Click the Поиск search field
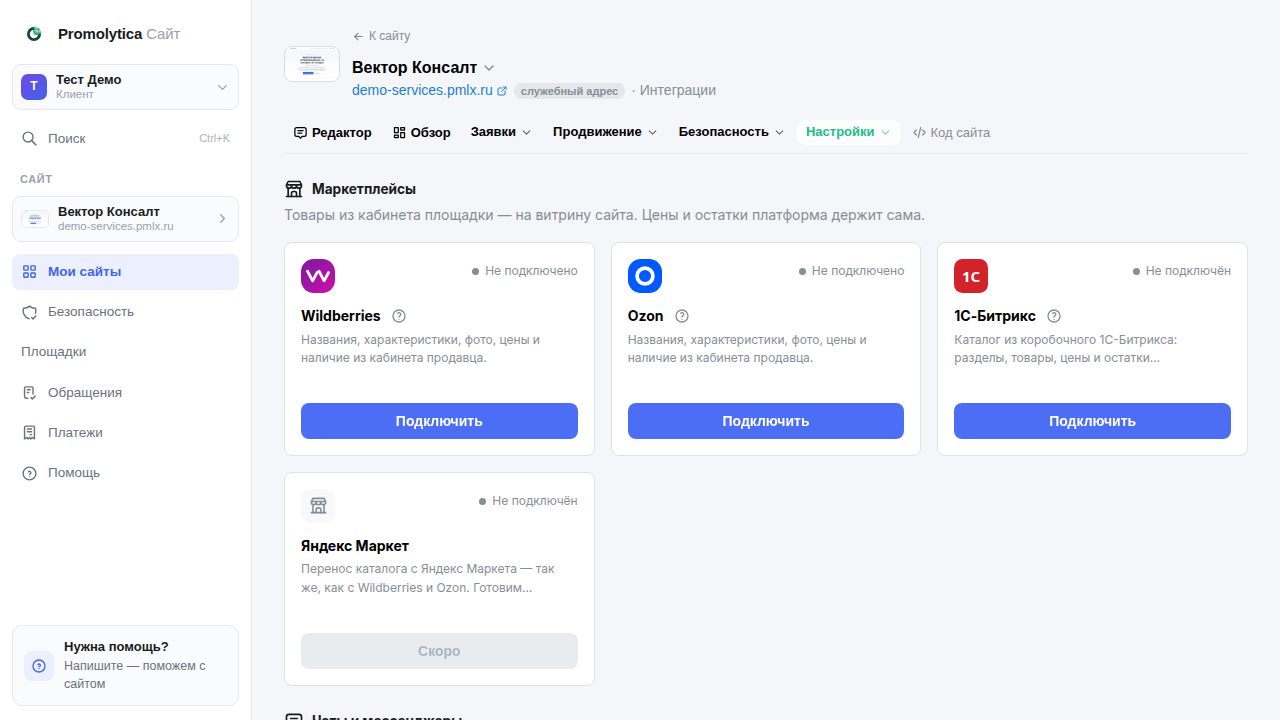The image size is (1280, 720). tap(125, 139)
